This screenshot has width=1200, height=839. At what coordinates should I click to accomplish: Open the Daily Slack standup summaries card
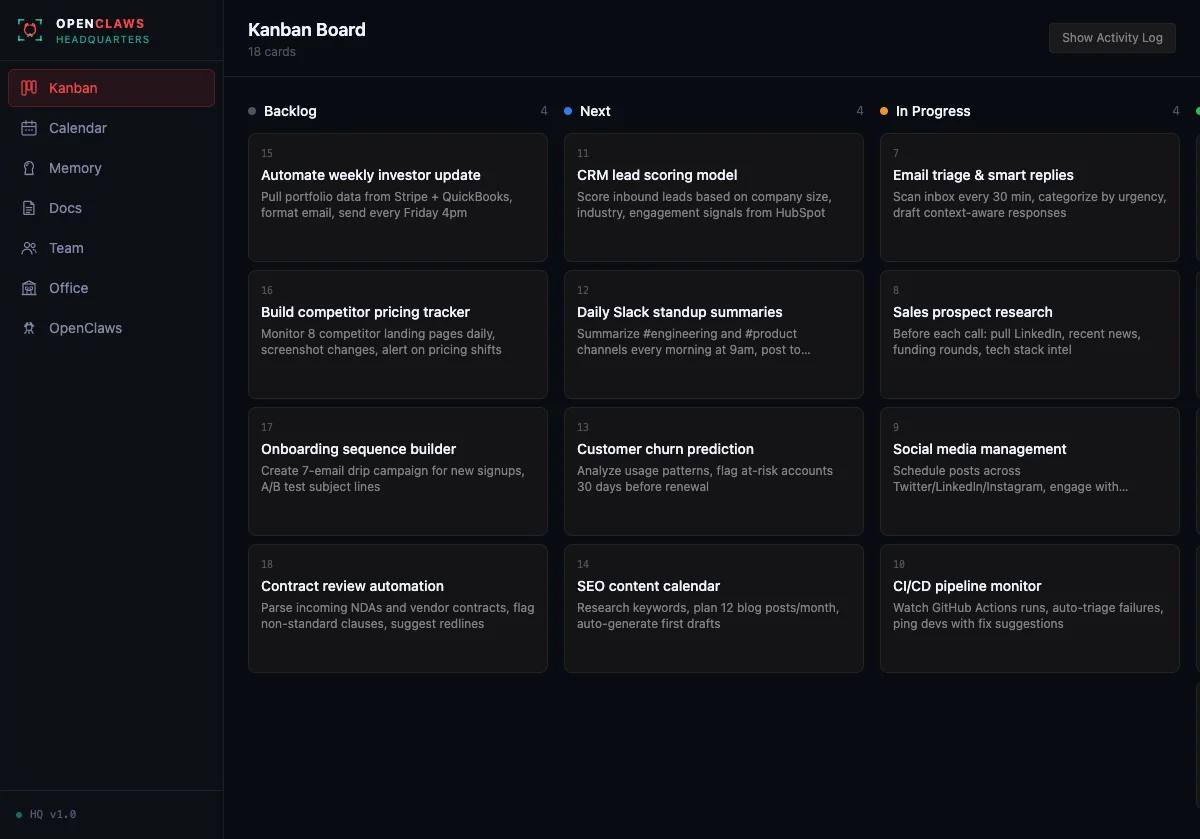tap(714, 334)
